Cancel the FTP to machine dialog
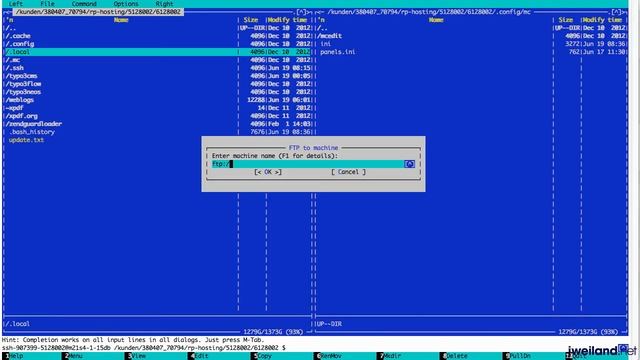 click(348, 172)
